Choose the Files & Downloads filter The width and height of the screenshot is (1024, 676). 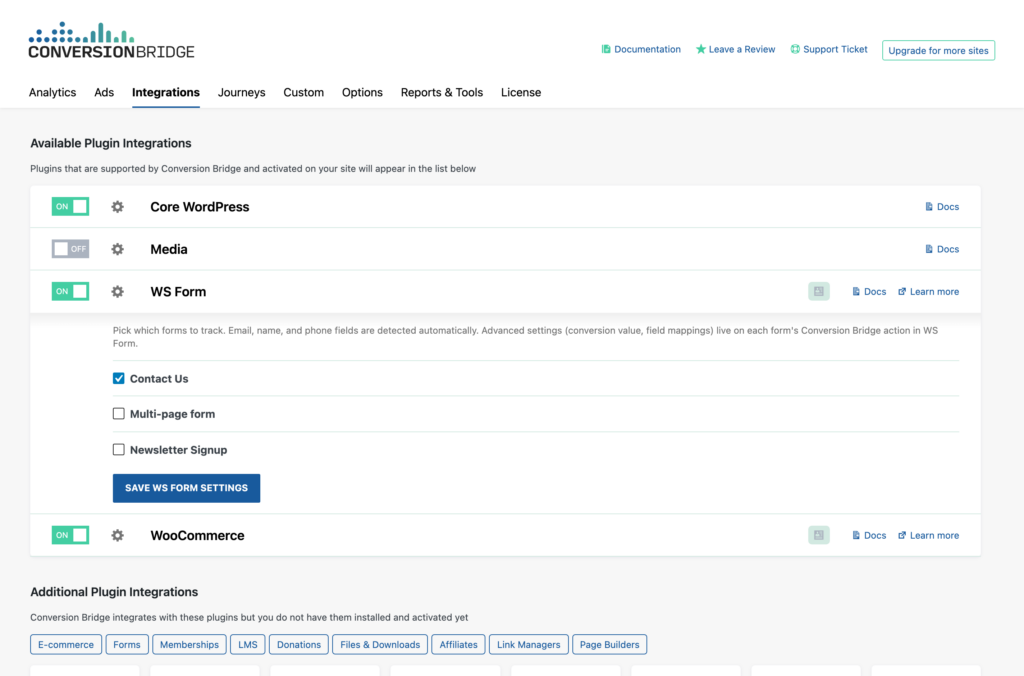380,645
